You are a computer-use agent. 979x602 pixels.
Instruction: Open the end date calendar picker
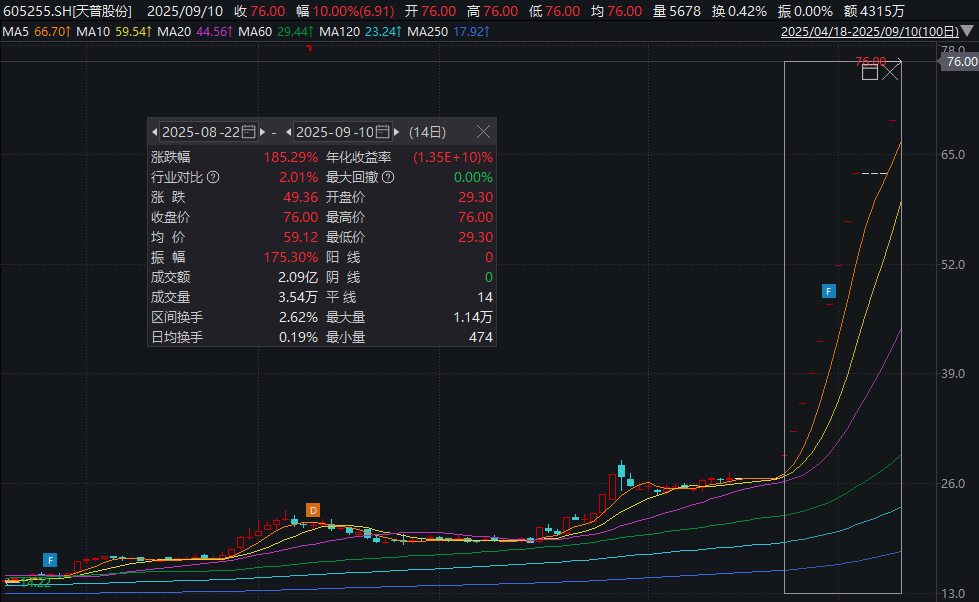(x=383, y=132)
